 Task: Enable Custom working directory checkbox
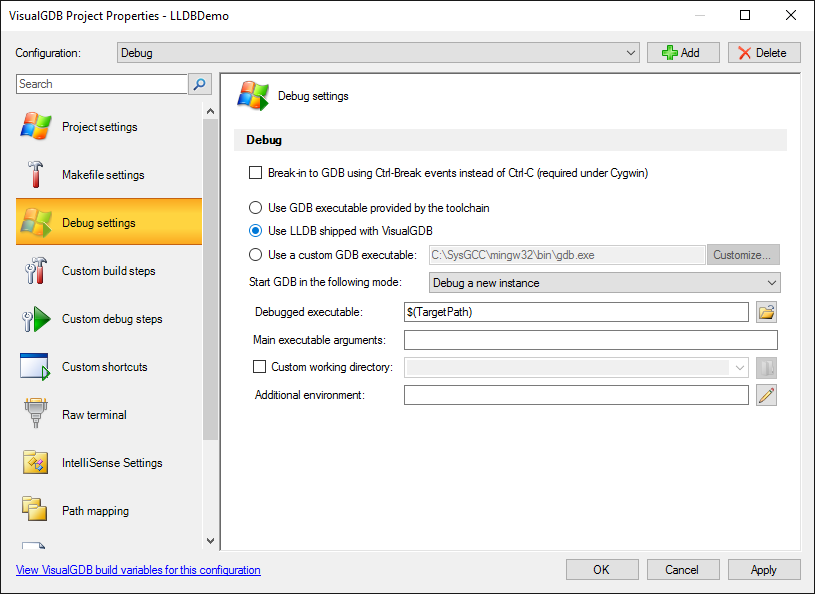click(259, 367)
